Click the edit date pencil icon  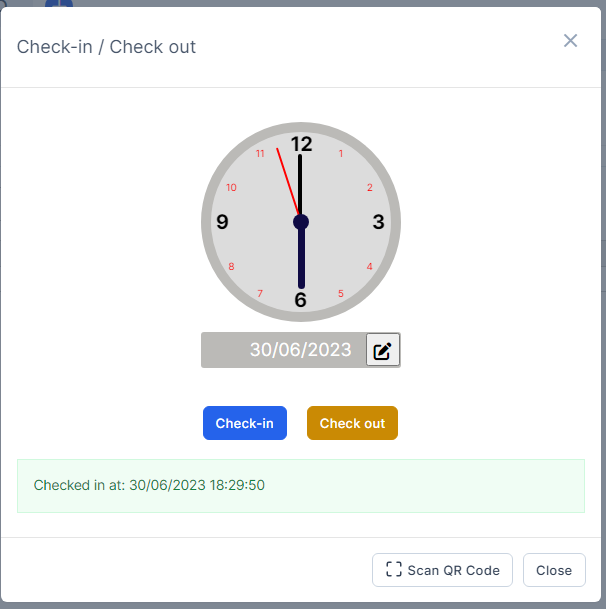[x=382, y=350]
